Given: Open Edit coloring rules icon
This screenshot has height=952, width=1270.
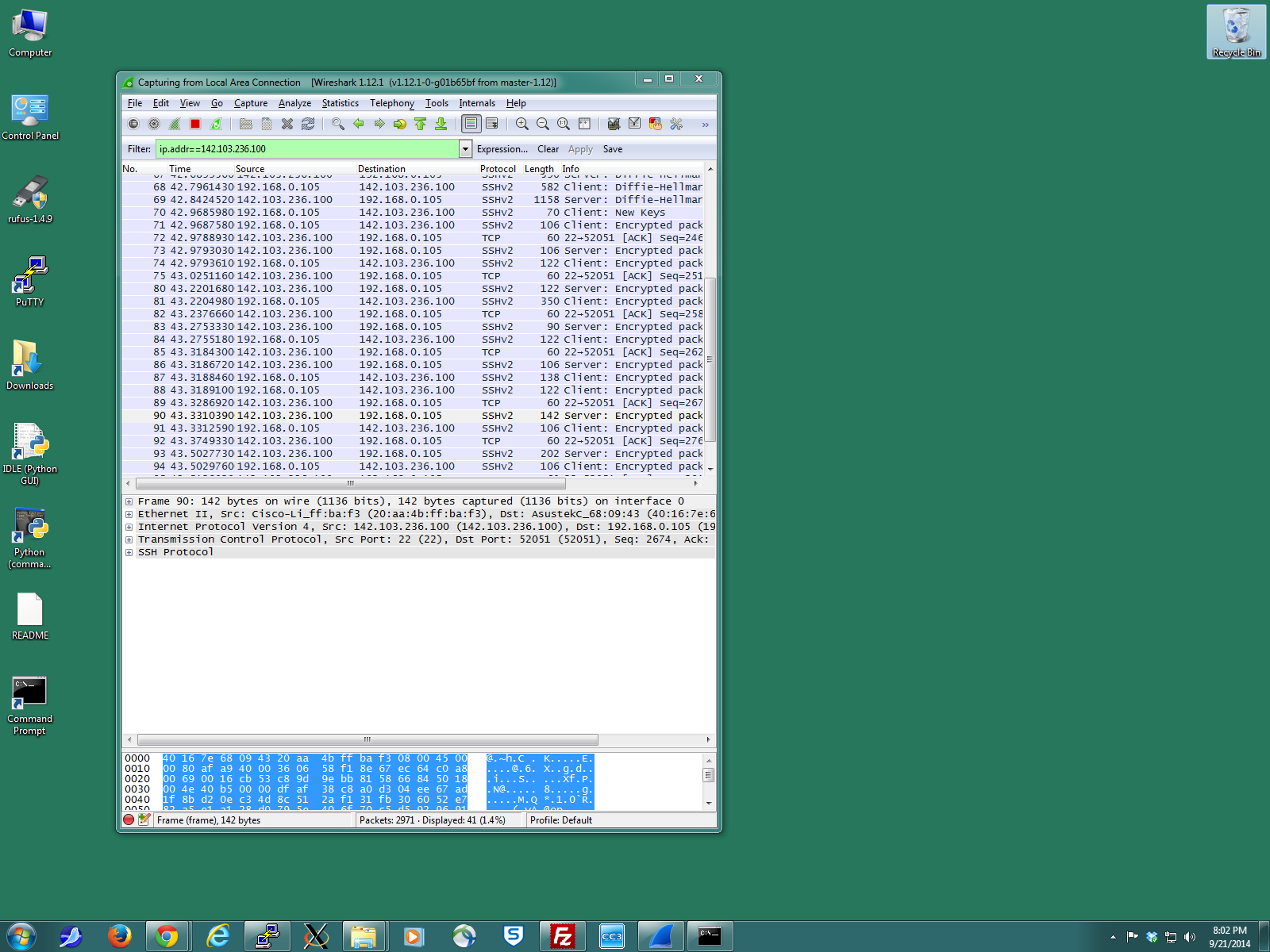Looking at the screenshot, I should (x=656, y=124).
